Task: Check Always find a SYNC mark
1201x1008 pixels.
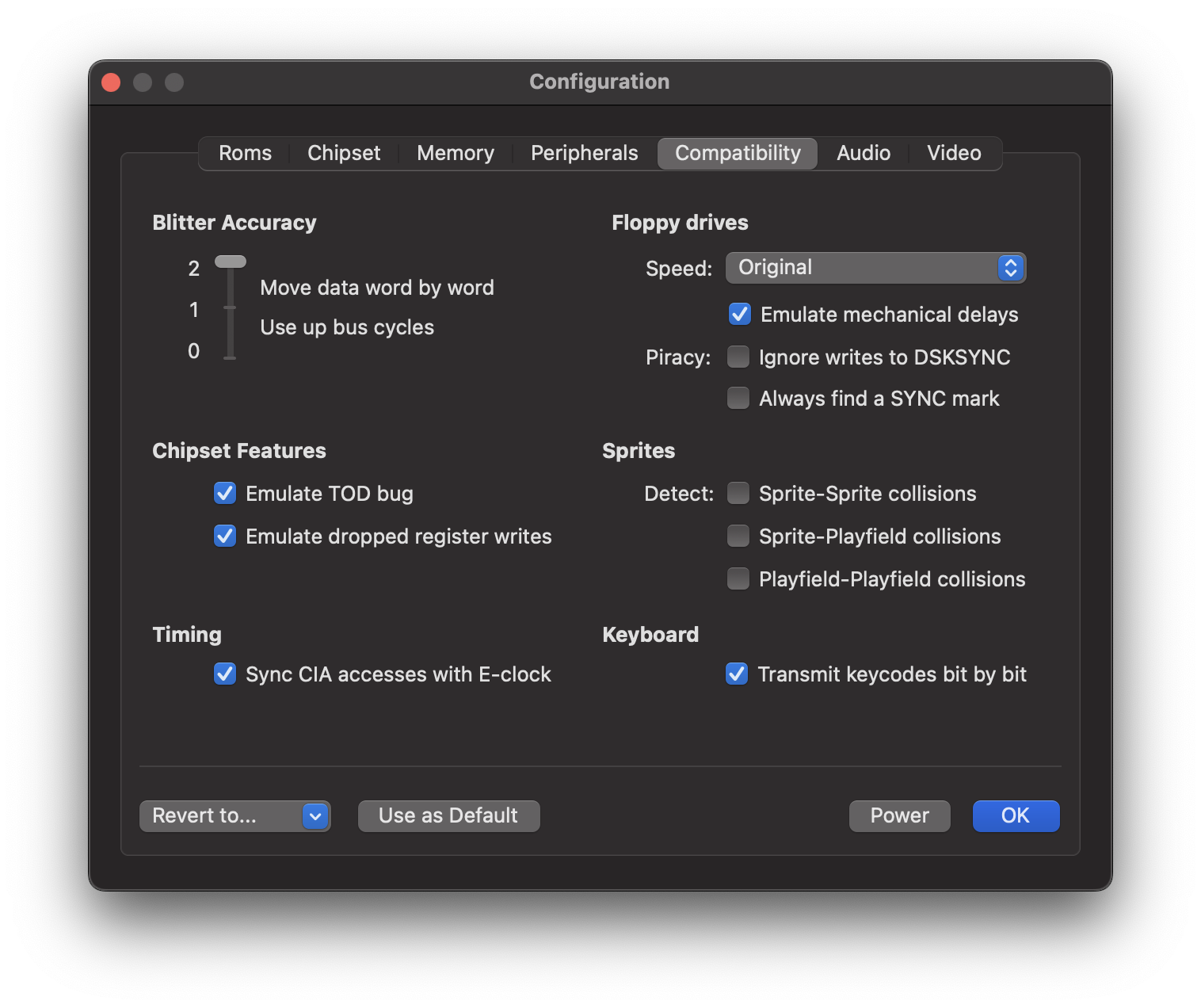Action: 738,398
